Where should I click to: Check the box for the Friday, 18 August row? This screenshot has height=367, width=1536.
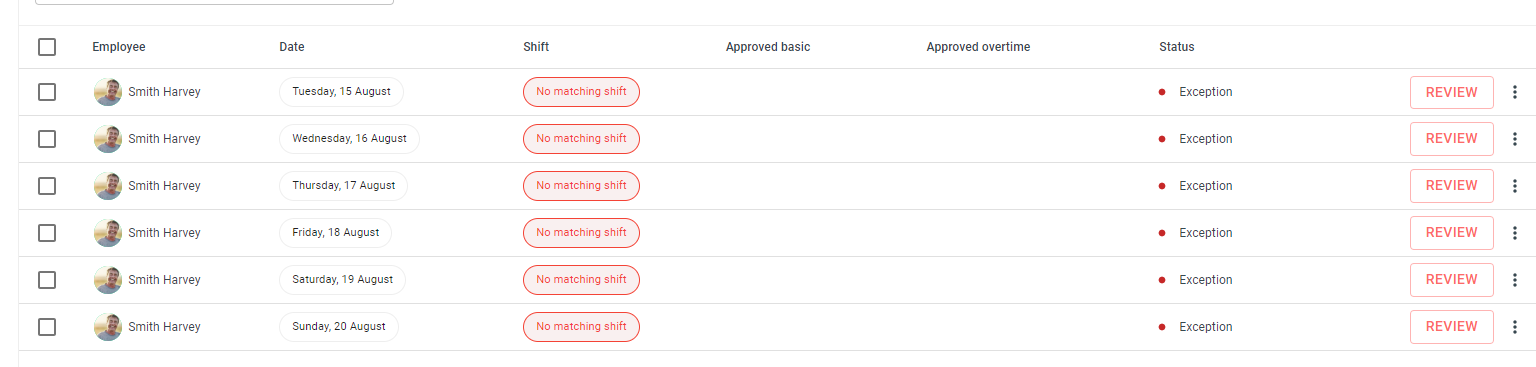click(47, 233)
